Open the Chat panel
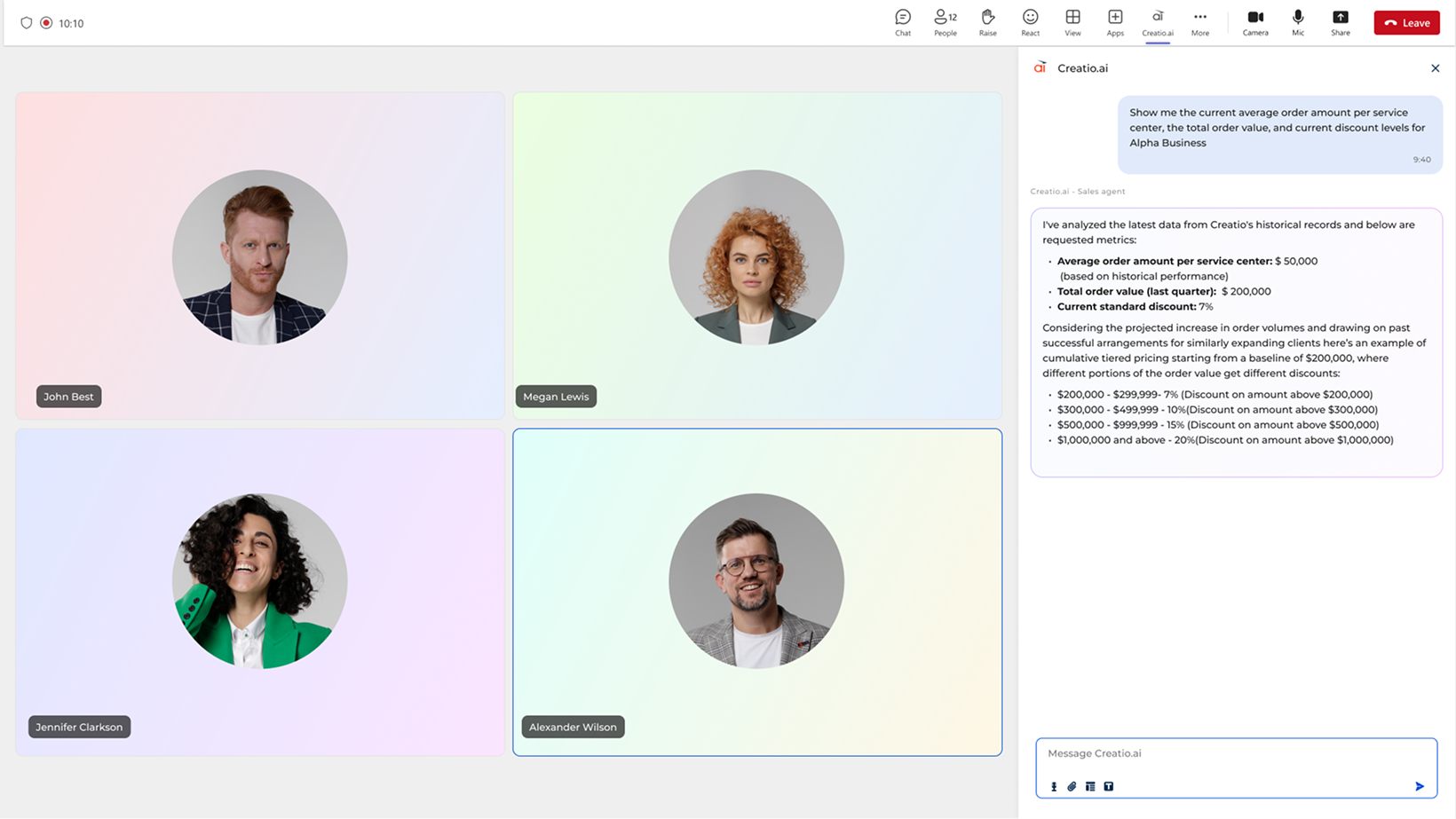The width and height of the screenshot is (1456, 819). (x=903, y=22)
